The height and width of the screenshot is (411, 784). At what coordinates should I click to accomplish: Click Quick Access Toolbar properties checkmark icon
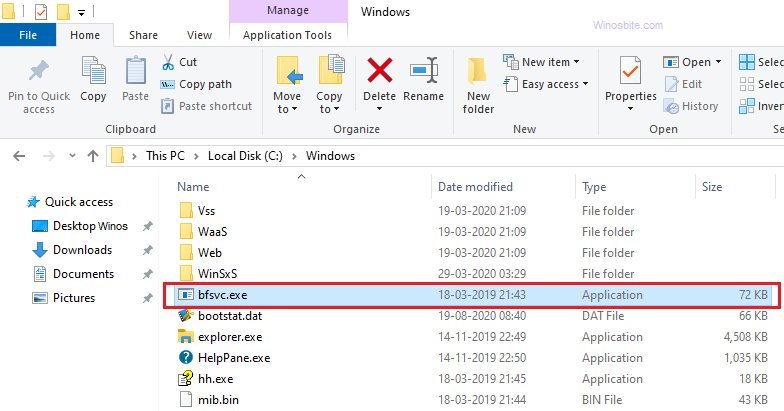[40, 11]
